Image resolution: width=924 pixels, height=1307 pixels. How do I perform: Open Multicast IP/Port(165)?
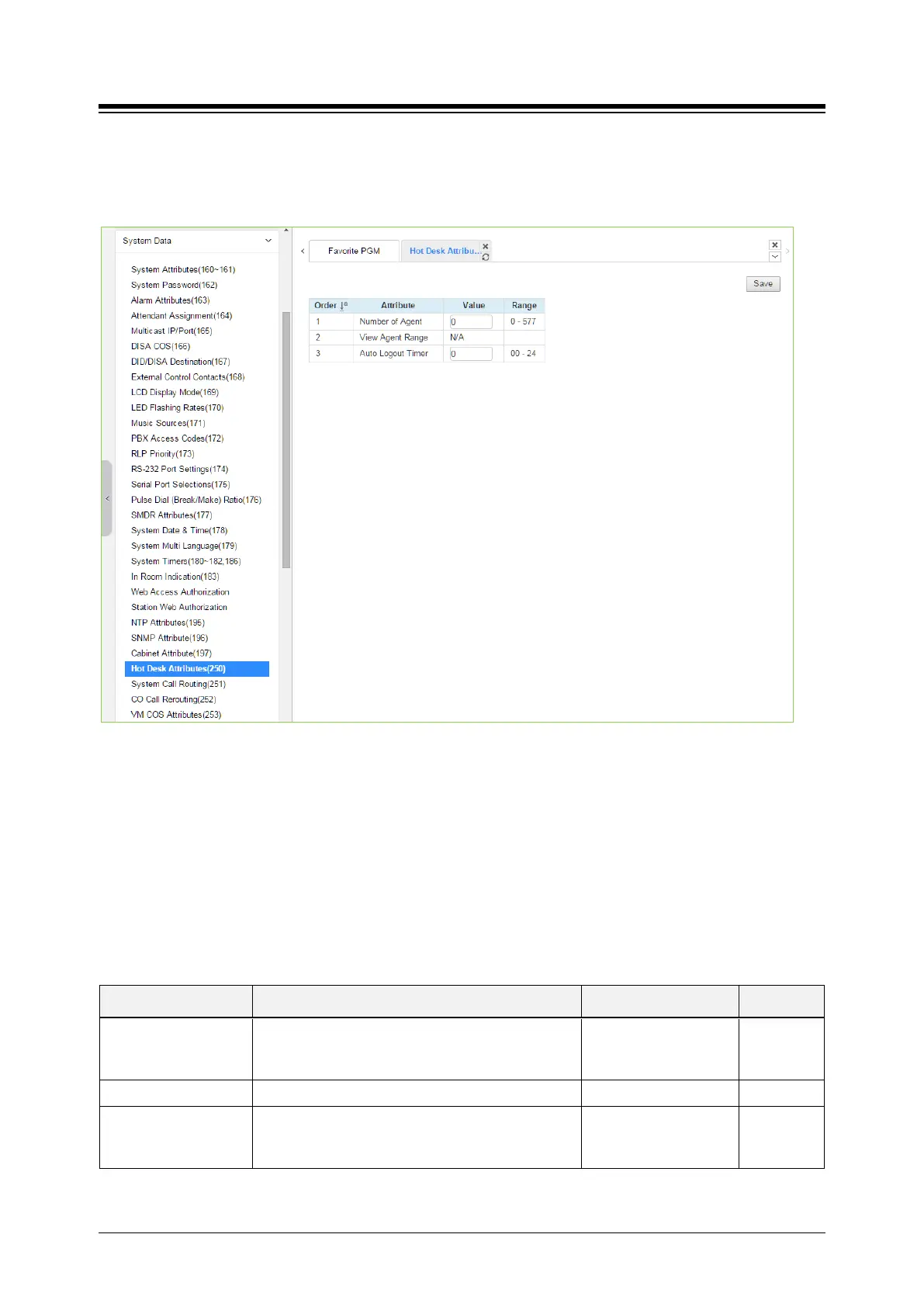(171, 331)
